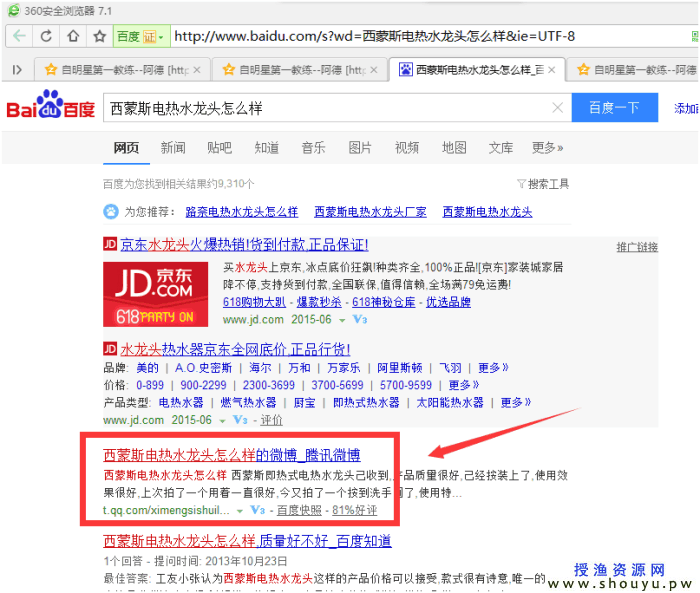Screen dimensions: 700x593
Task: Click the 百度一下 search button
Action: (614, 108)
